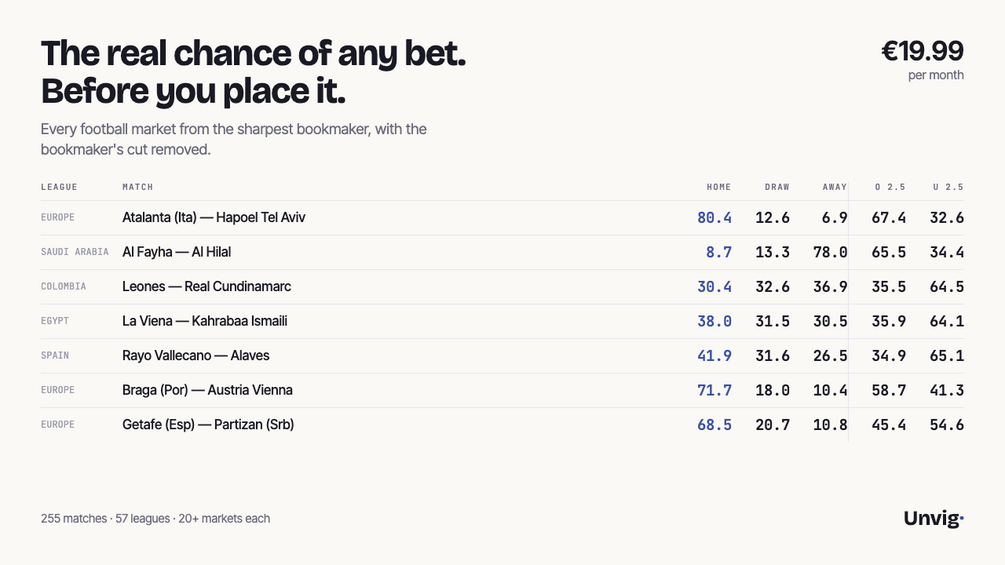Click the HOME column header

pos(718,187)
